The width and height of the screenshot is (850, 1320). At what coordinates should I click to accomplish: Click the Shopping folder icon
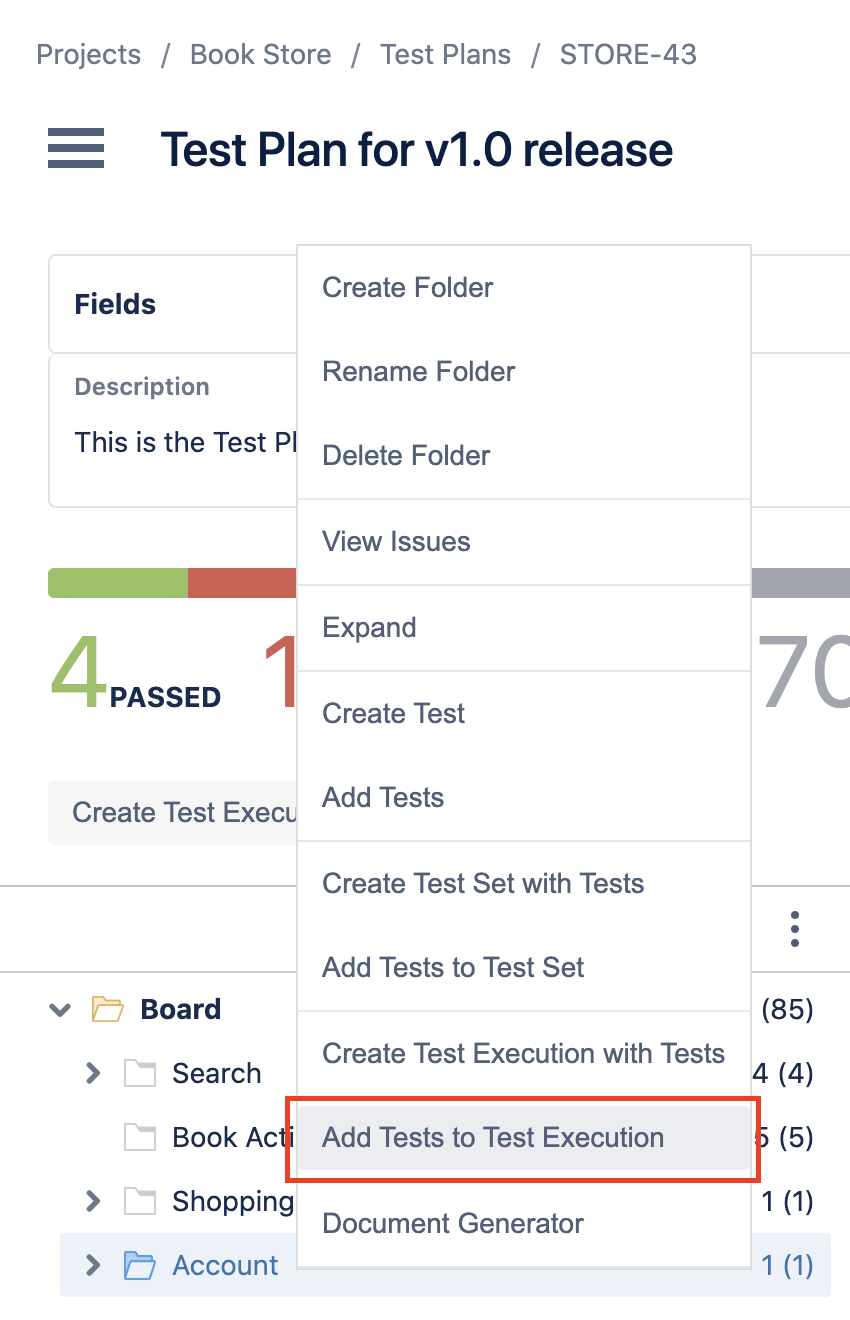(140, 1201)
